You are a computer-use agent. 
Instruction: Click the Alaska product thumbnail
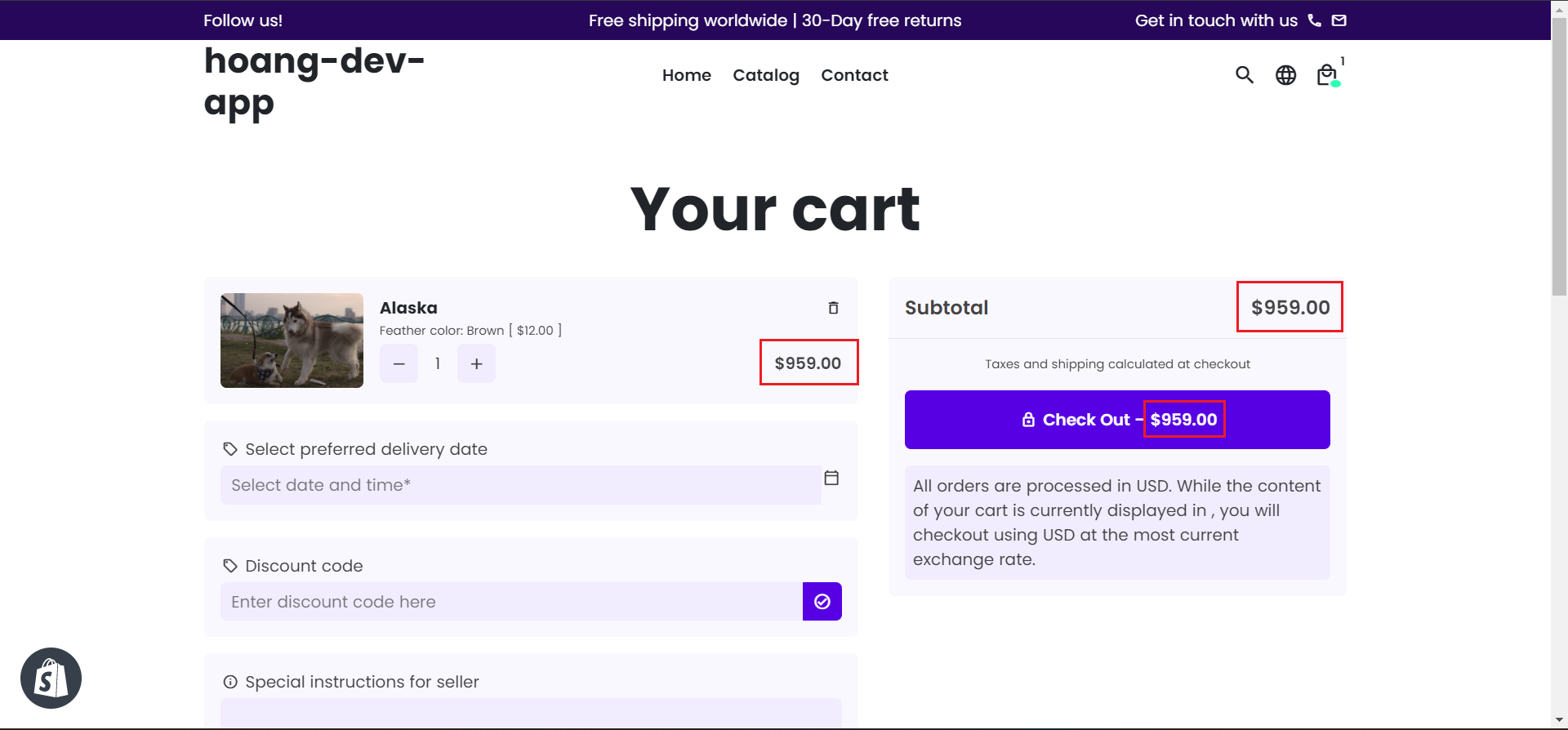(x=292, y=341)
